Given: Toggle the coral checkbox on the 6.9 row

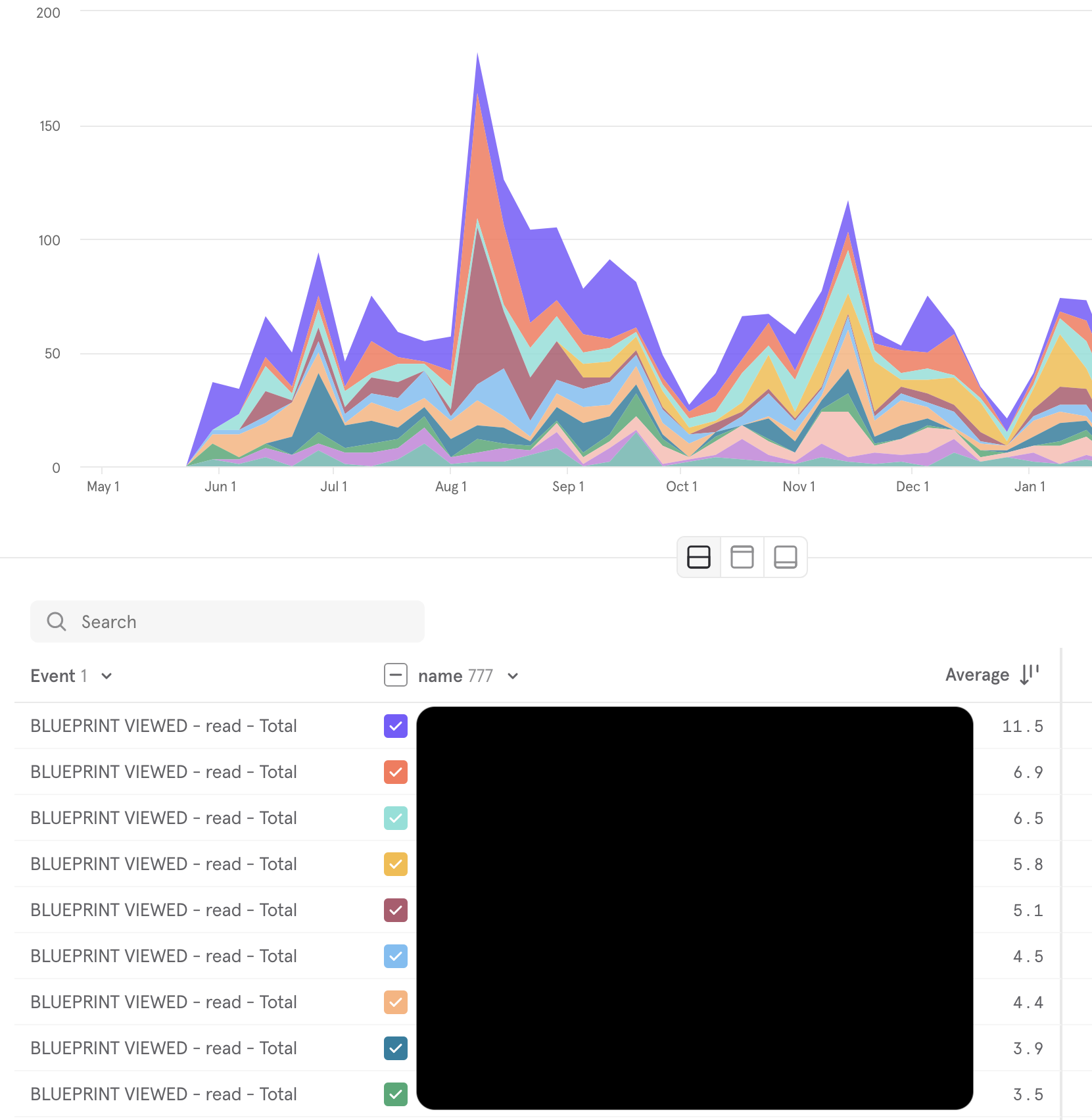Looking at the screenshot, I should tap(395, 772).
